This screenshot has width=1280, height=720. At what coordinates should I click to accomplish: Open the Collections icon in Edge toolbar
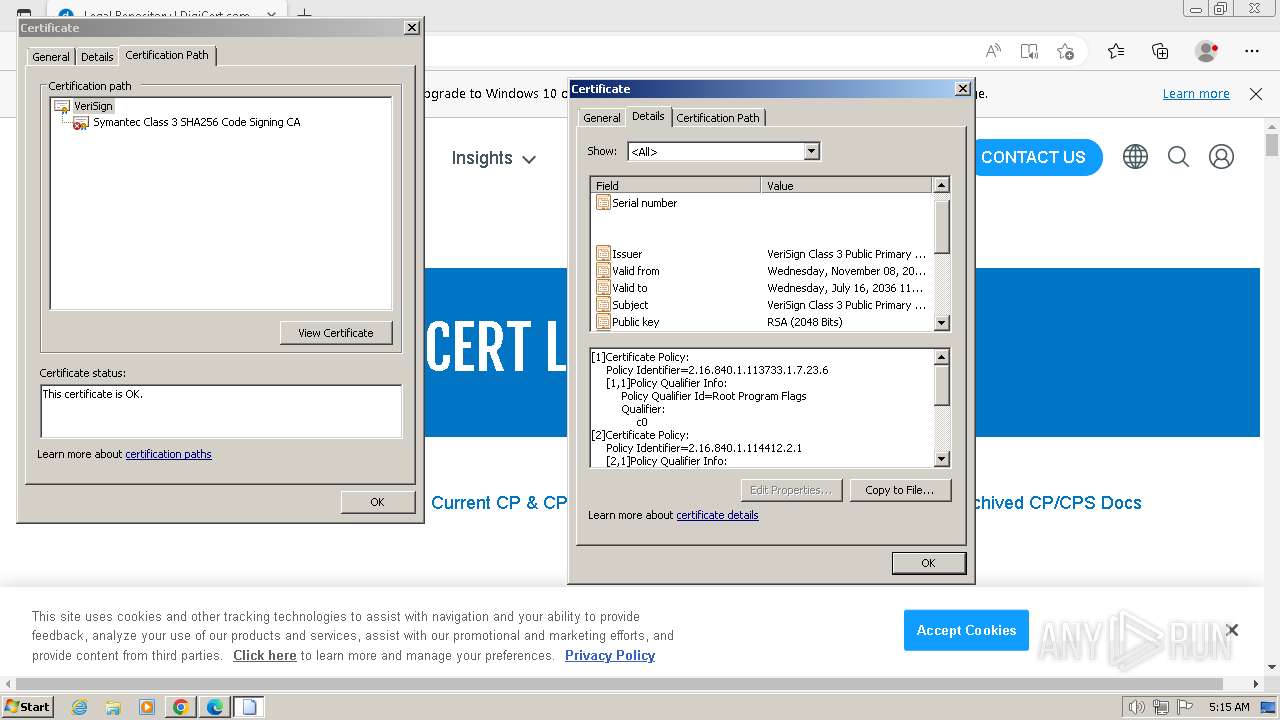1160,51
